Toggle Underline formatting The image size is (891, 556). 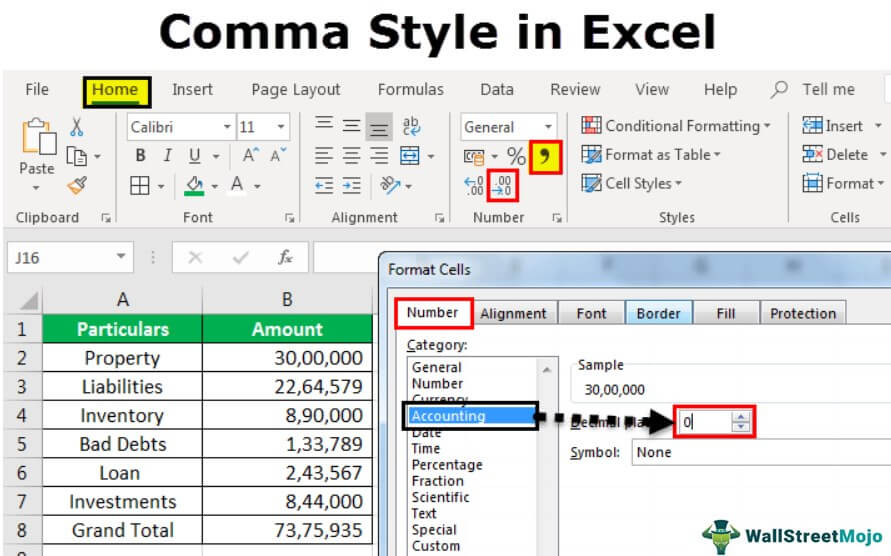194,155
